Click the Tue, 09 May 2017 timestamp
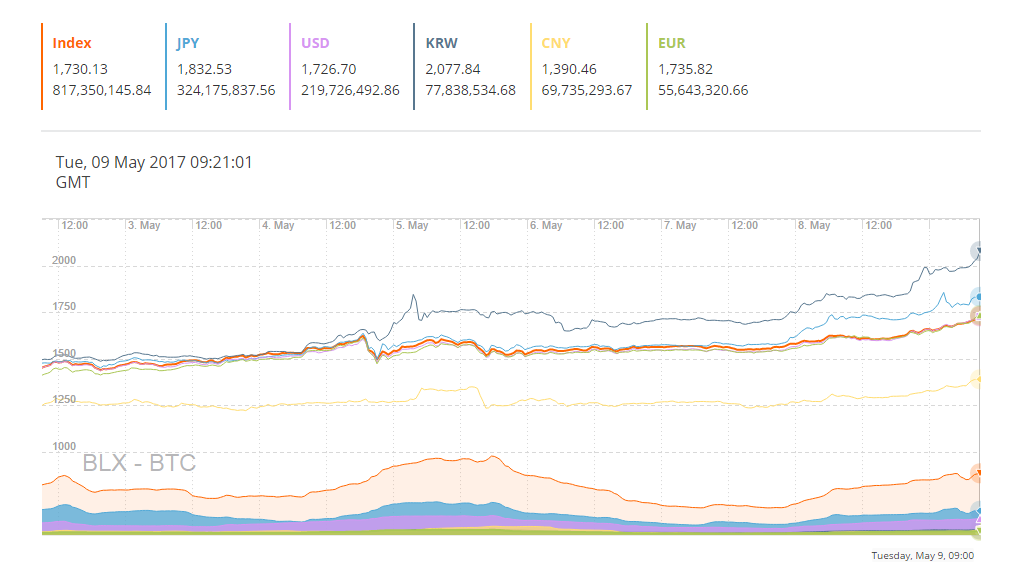Image resolution: width=1012 pixels, height=572 pixels. (154, 172)
